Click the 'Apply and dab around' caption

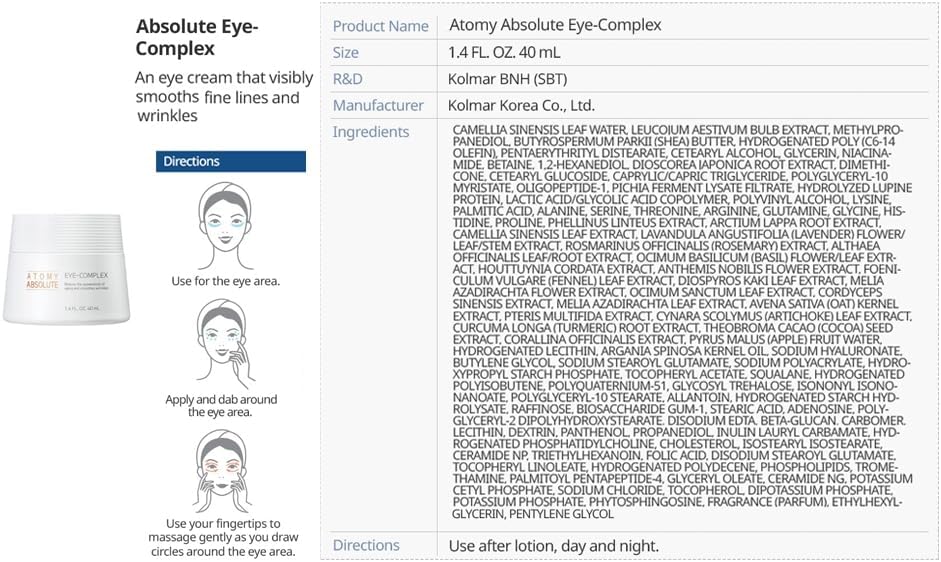(x=221, y=399)
